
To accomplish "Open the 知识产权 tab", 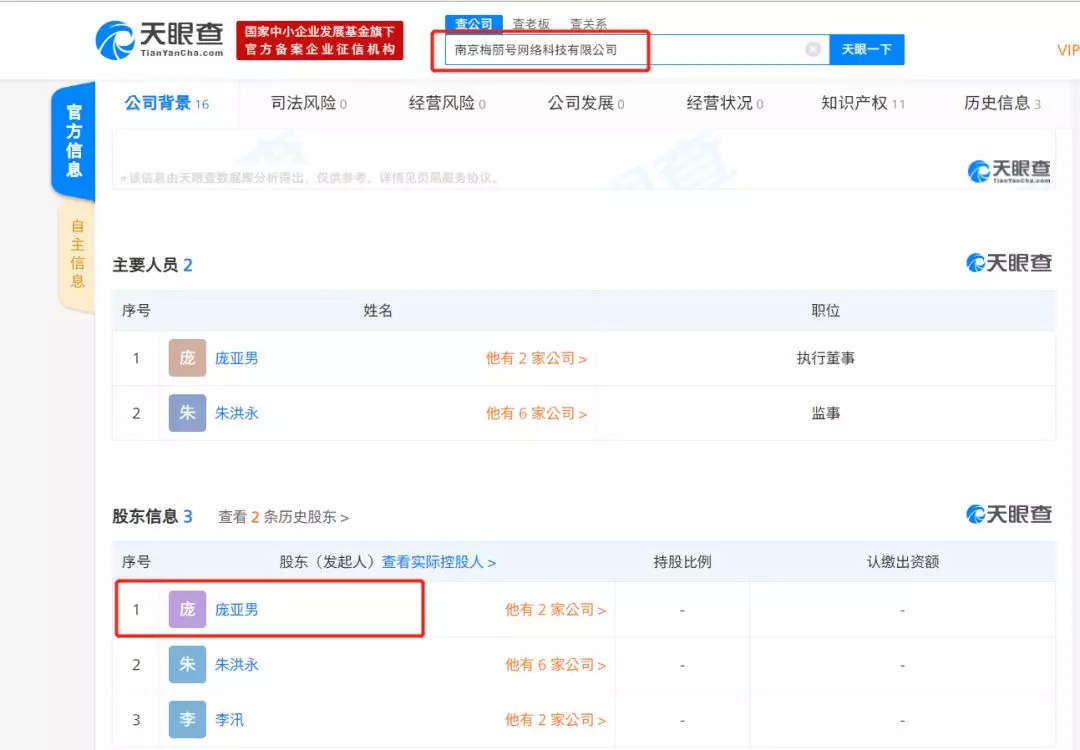I will pos(863,103).
